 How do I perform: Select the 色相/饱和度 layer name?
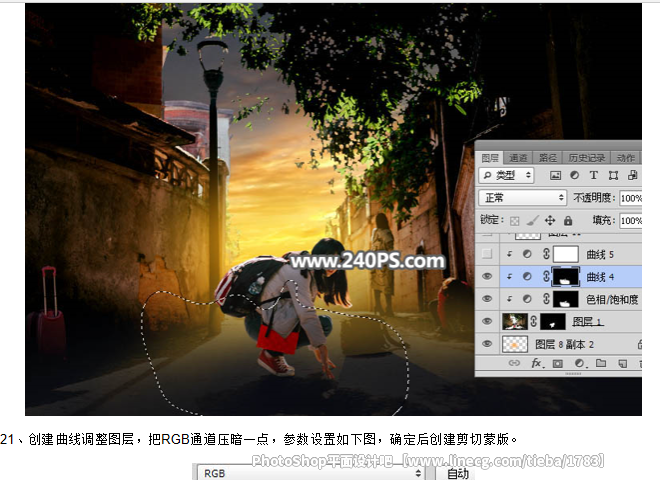[x=612, y=299]
